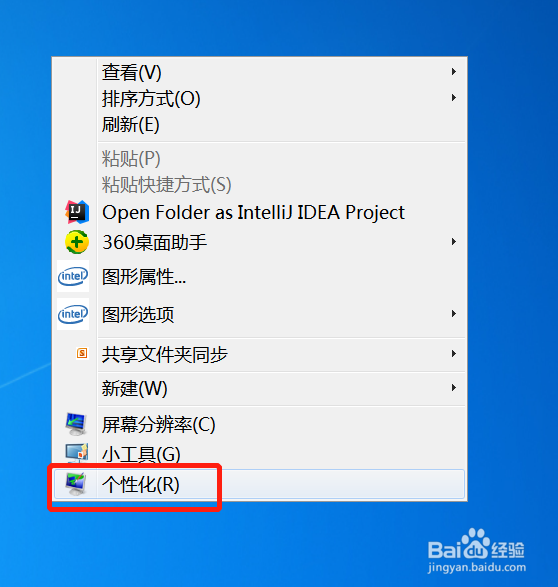The image size is (558, 587).
Task: Click the IntelliJ IDEA icon in menu
Action: click(x=77, y=212)
